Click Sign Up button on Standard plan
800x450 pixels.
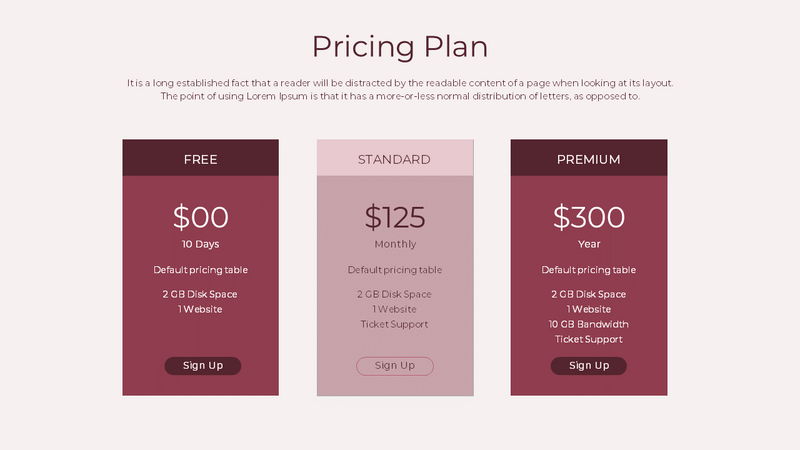click(395, 366)
